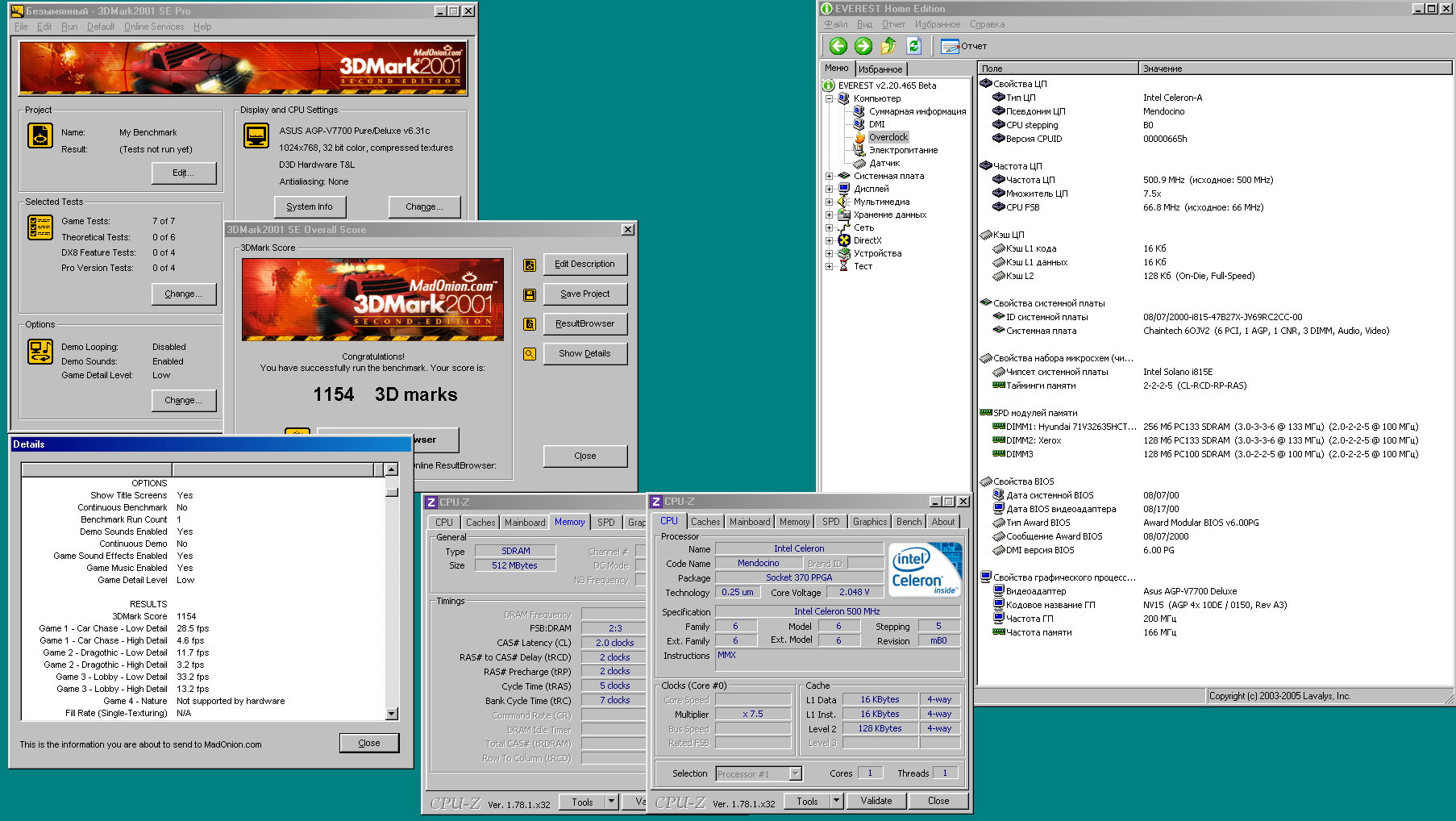Select the Компьютер icon in EVEREST tree

pos(844,98)
